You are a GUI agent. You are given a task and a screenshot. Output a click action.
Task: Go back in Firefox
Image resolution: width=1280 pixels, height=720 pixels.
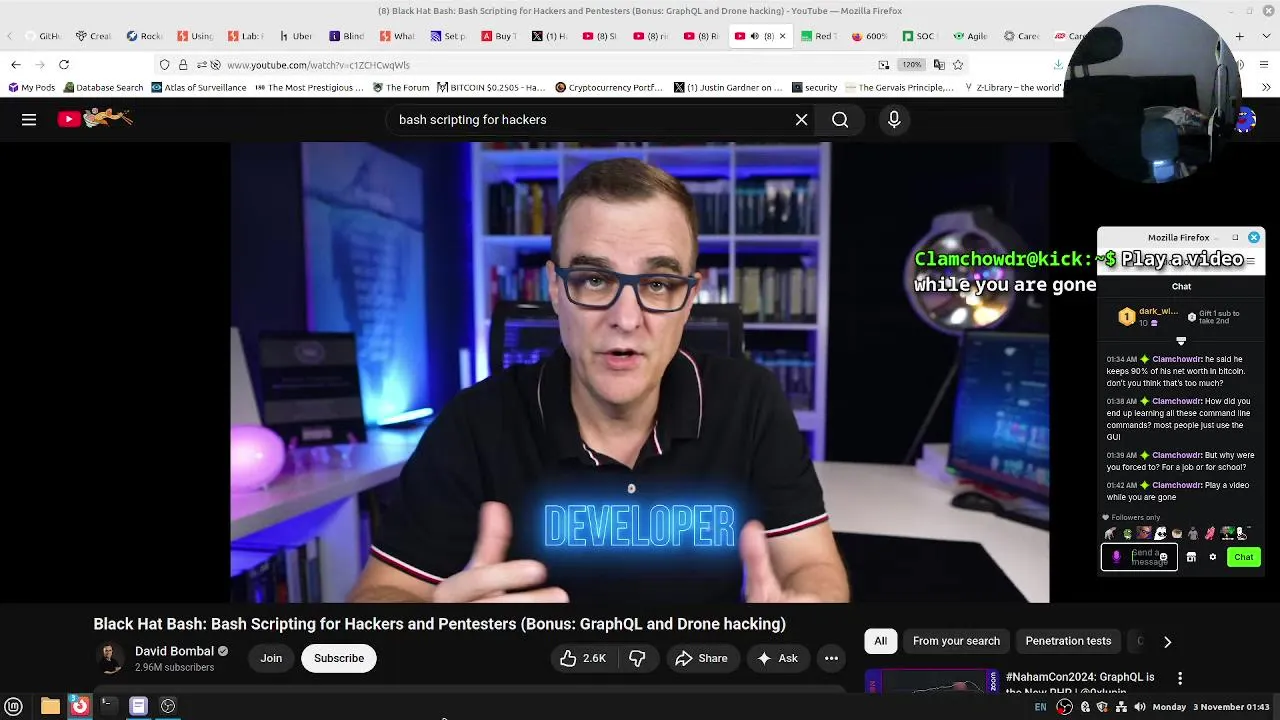click(x=16, y=64)
